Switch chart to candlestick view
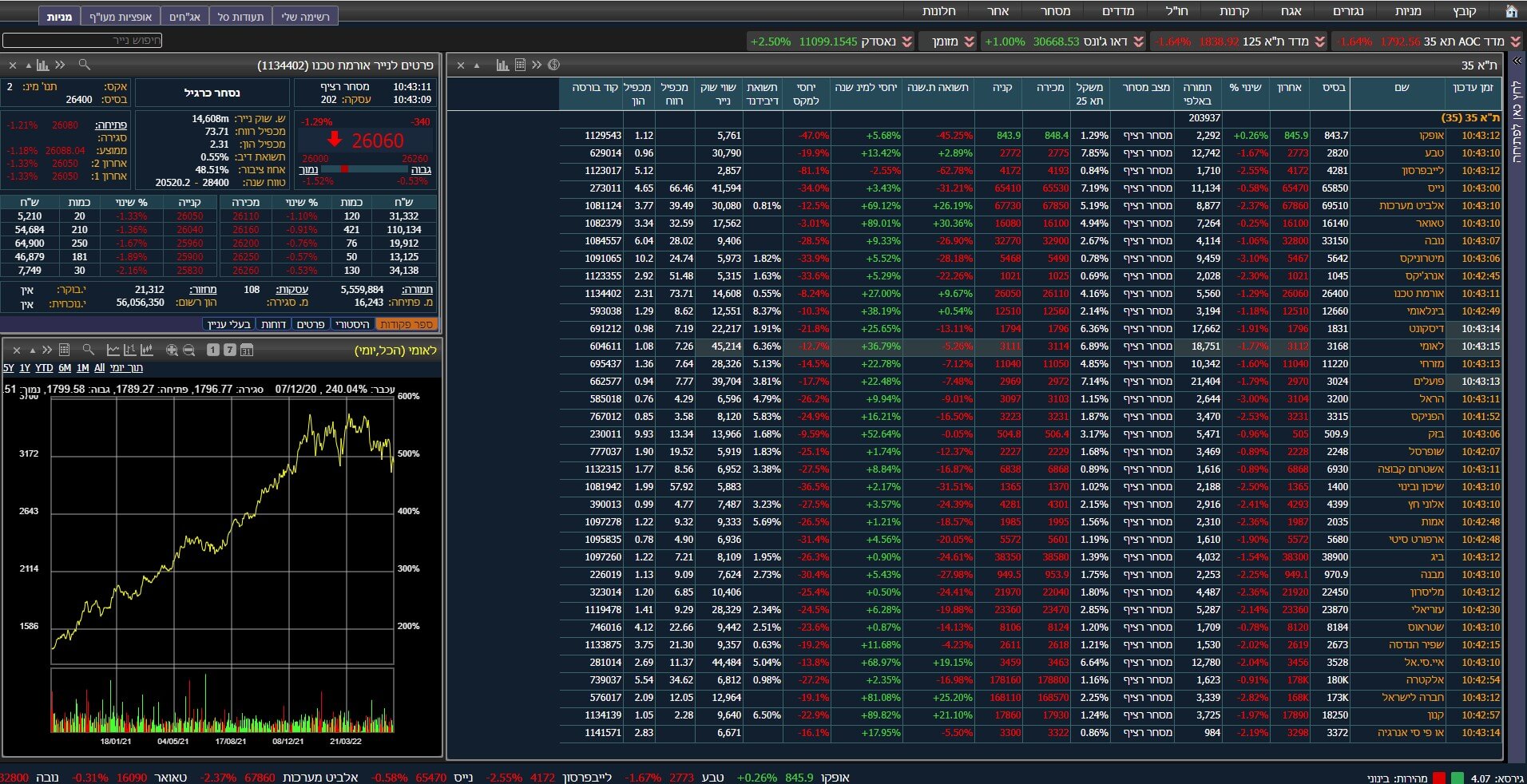This screenshot has height=784, width=1527. coord(147,350)
